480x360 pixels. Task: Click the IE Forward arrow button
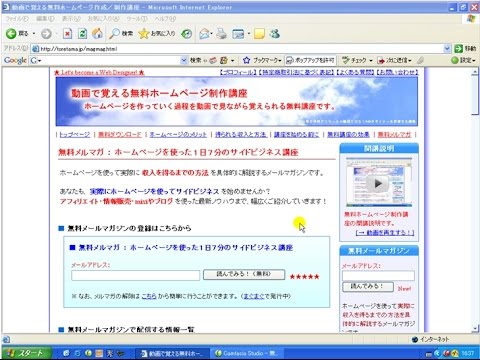46,33
